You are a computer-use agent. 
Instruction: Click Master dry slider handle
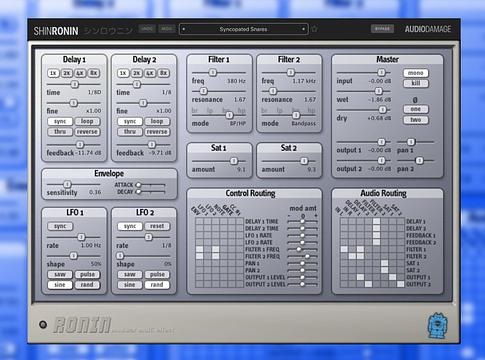click(x=383, y=109)
